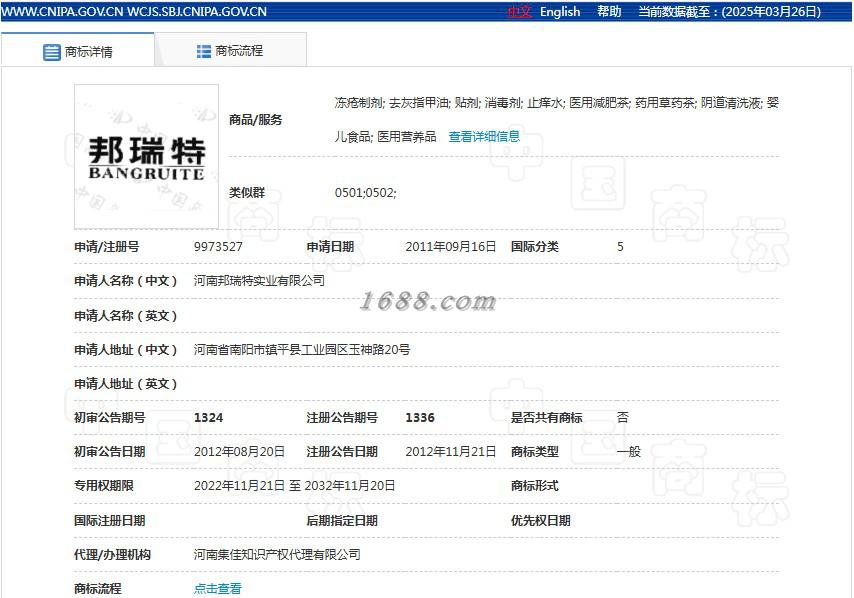Click the 类似群 field label
The height and width of the screenshot is (598, 854).
coord(247,193)
